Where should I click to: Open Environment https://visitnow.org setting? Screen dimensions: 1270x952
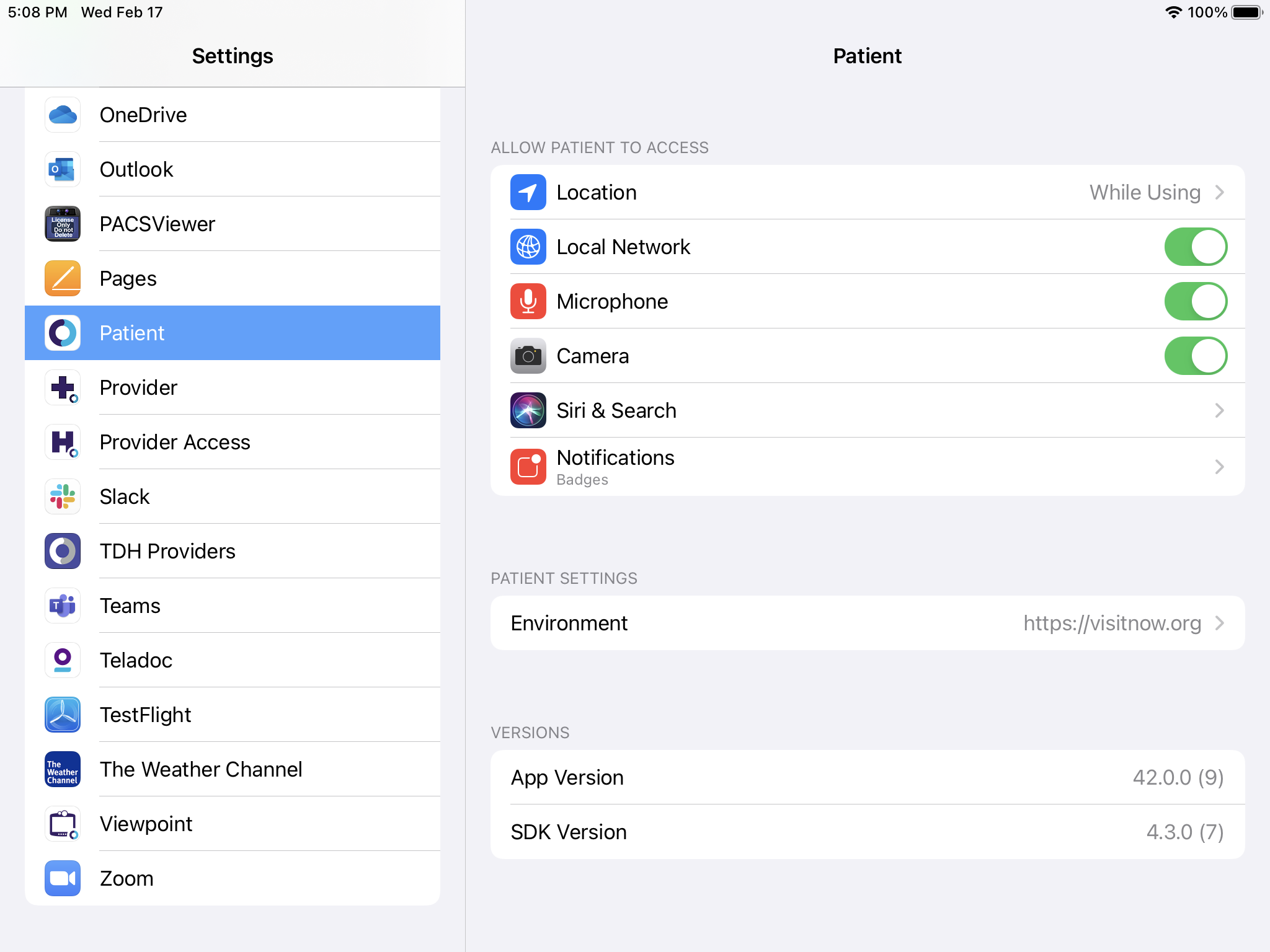pos(867,623)
